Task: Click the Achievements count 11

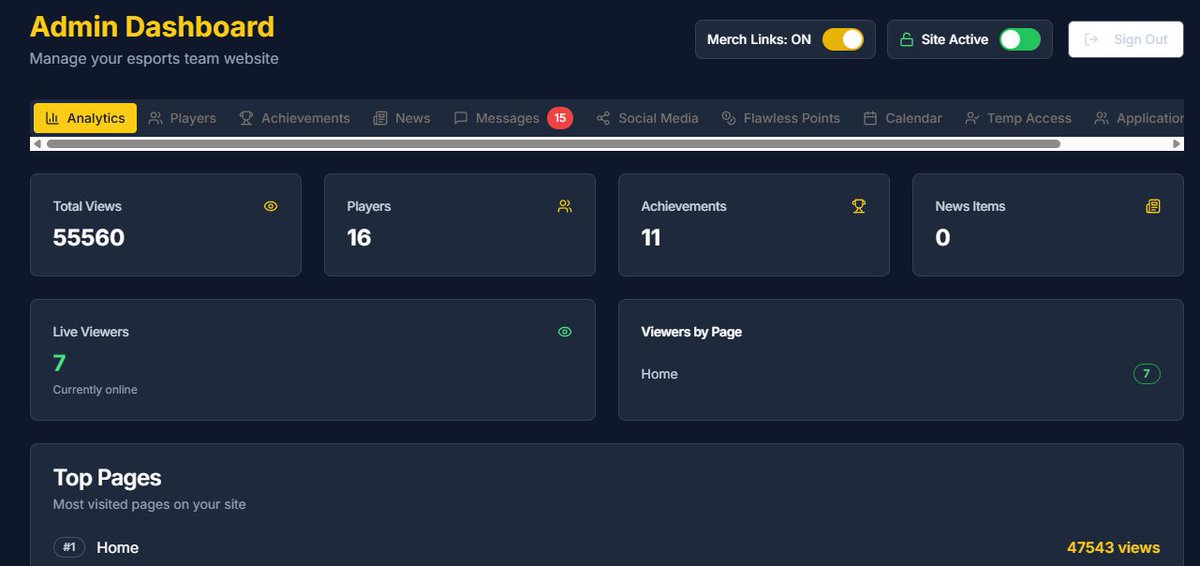Action: click(x=651, y=238)
